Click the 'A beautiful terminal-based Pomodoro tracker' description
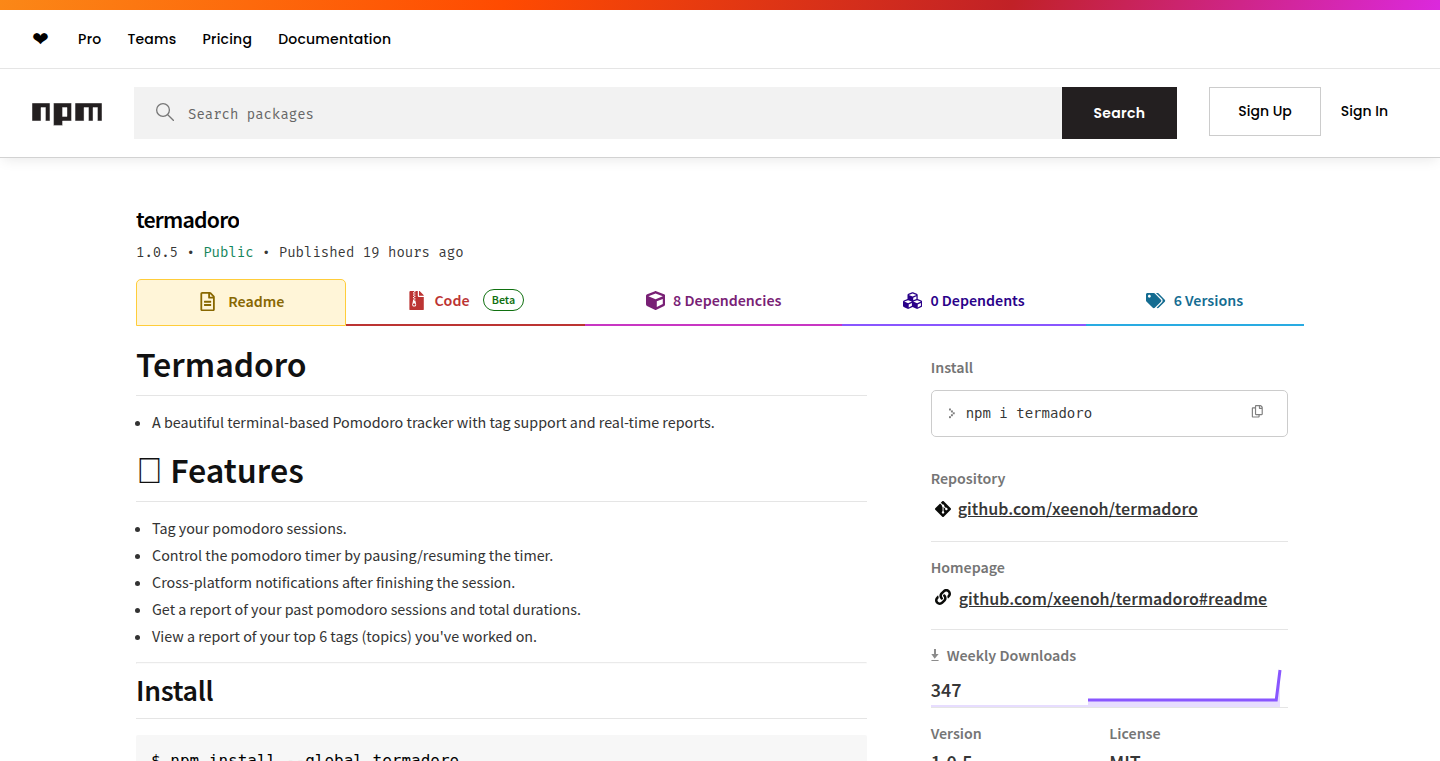The width and height of the screenshot is (1440, 761). click(433, 423)
